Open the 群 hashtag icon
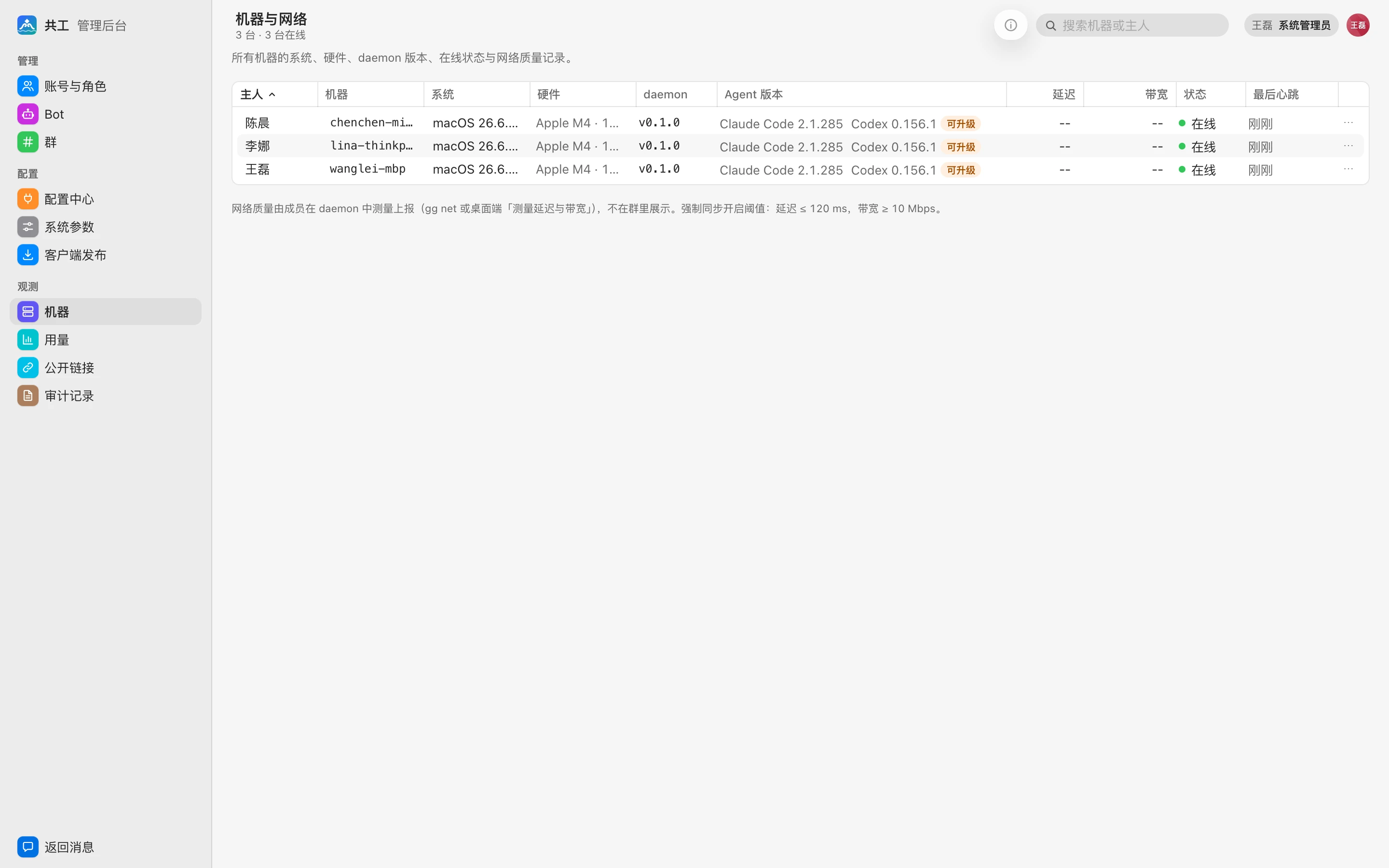1389x868 pixels. point(27,142)
